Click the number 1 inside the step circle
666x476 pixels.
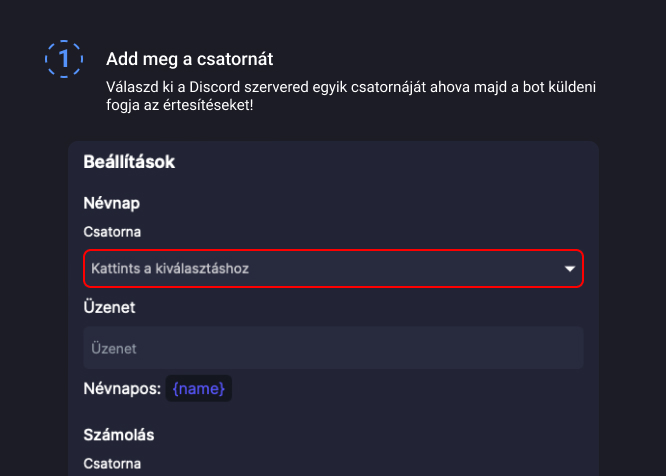(x=65, y=59)
